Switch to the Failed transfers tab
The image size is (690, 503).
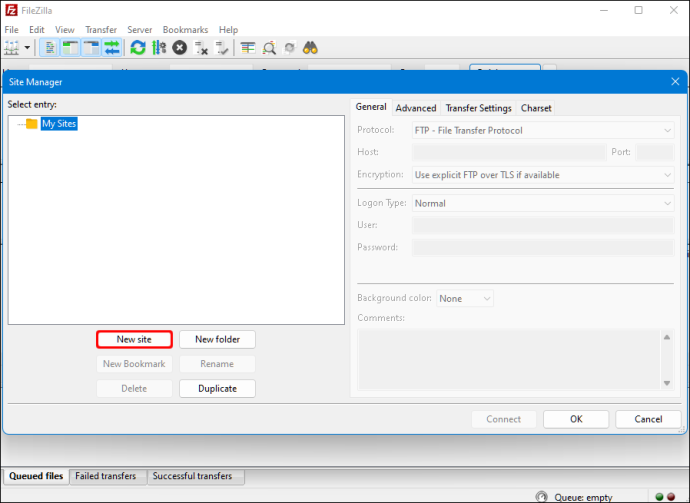pyautogui.click(x=106, y=476)
